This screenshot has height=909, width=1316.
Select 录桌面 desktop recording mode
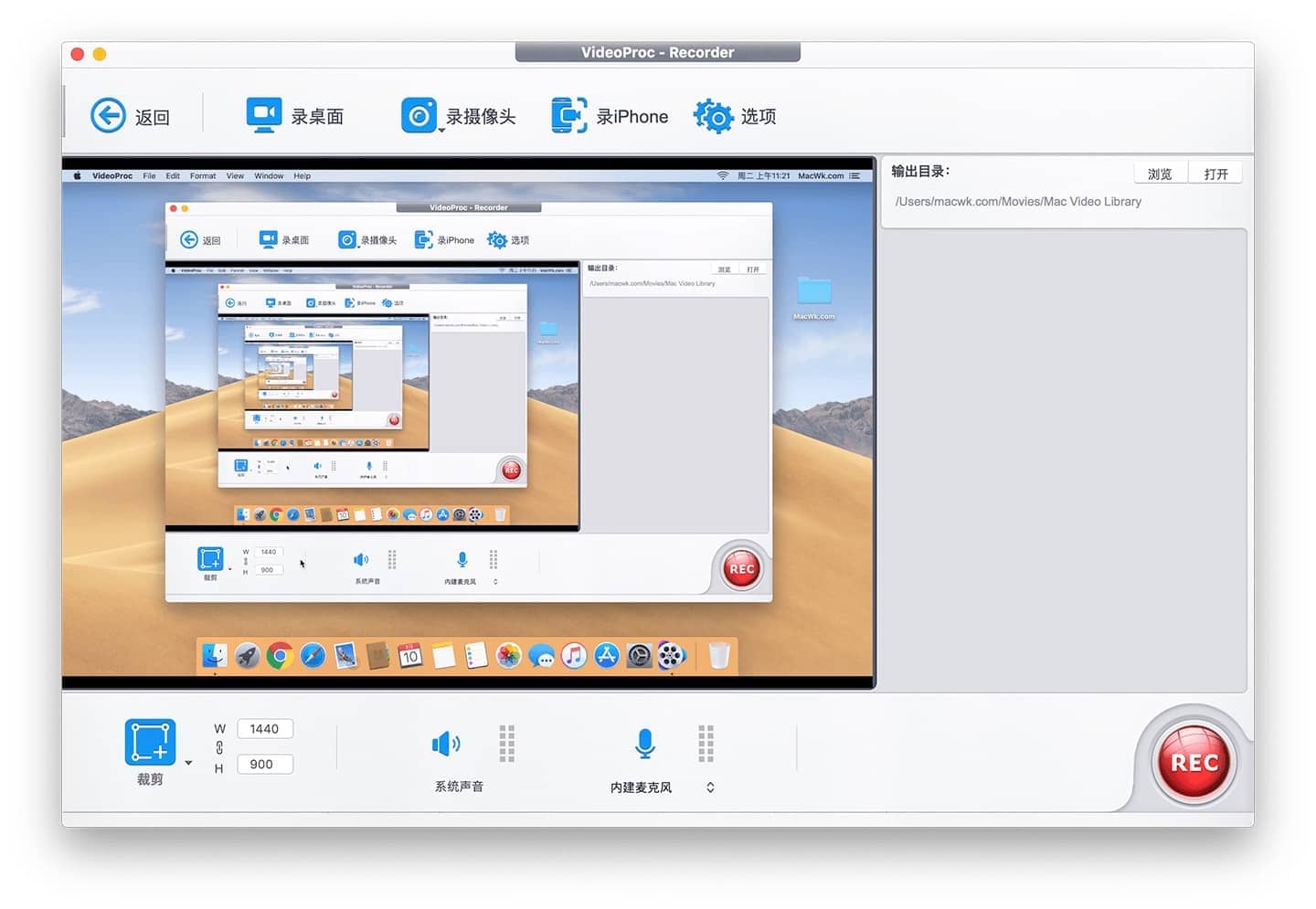coord(294,116)
